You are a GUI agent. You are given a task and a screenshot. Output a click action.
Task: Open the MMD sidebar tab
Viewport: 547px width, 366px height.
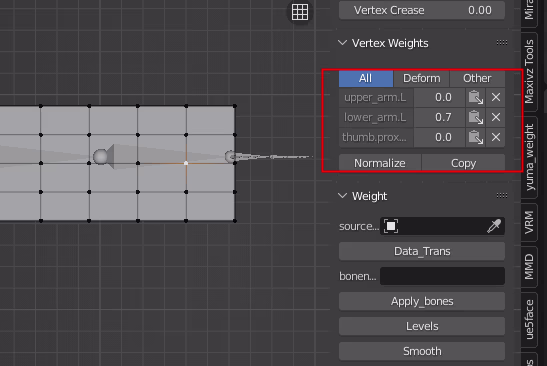[x=529, y=267]
